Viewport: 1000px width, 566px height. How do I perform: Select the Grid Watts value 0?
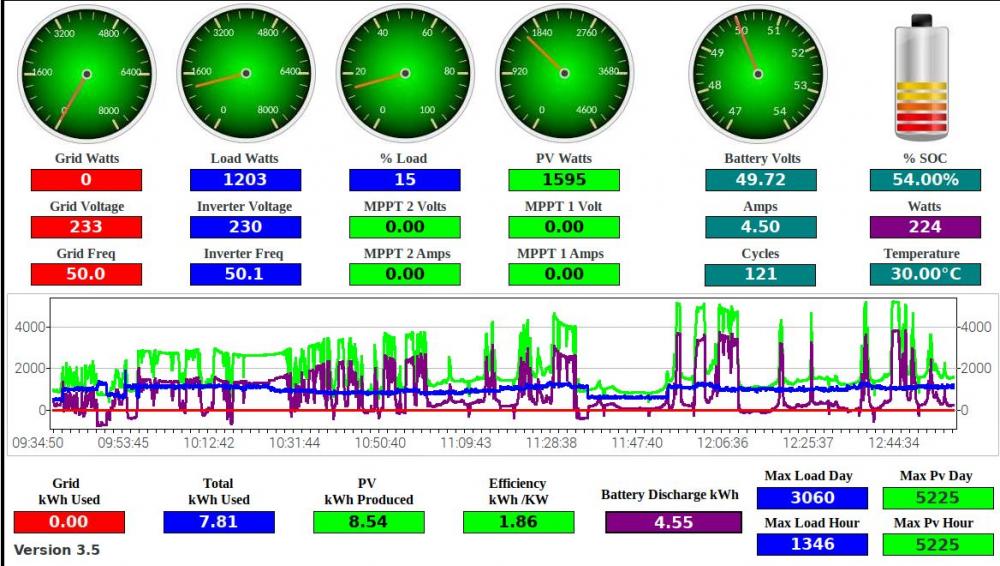coord(86,180)
